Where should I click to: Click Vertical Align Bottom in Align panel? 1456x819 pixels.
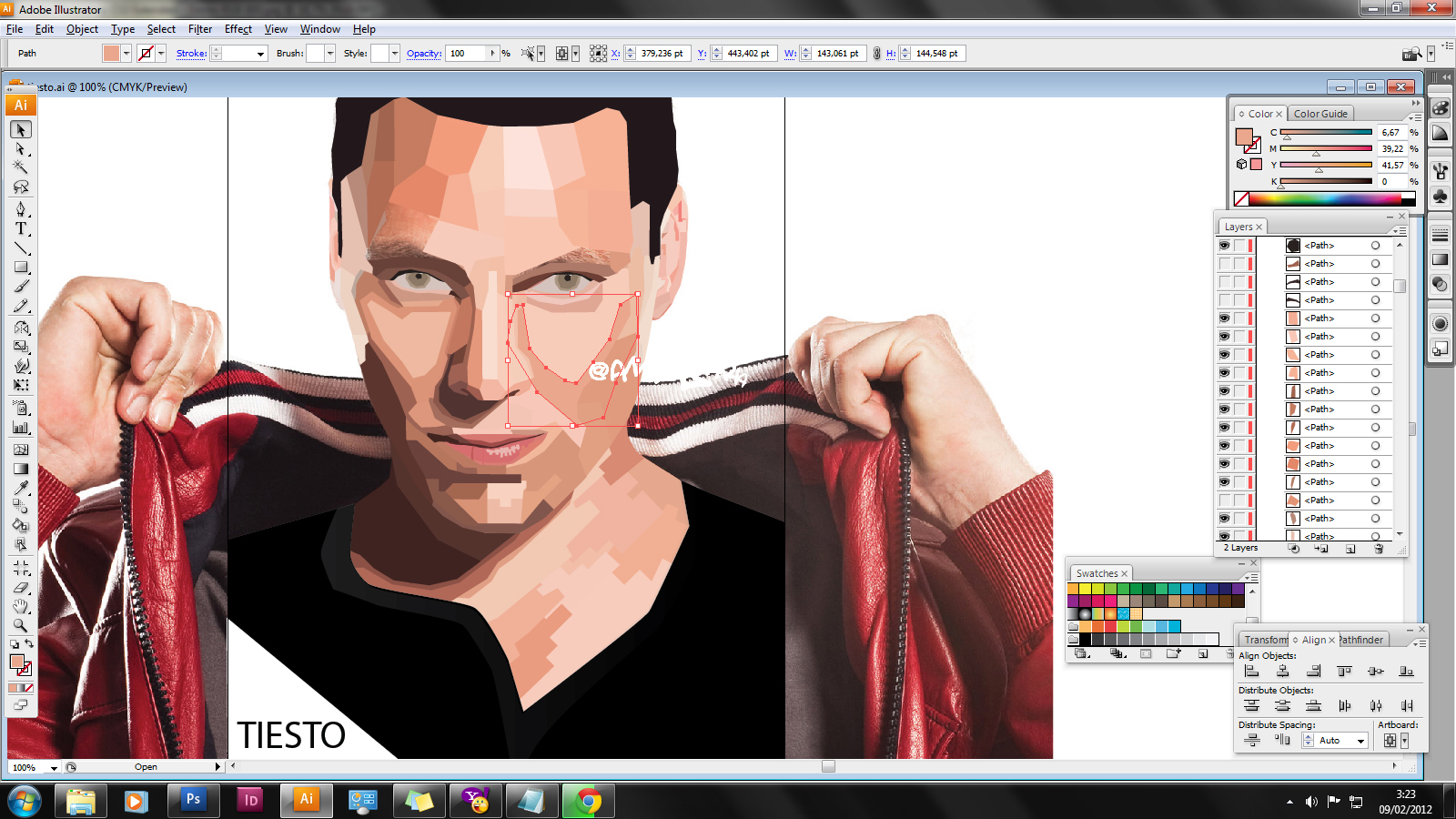pos(1406,672)
